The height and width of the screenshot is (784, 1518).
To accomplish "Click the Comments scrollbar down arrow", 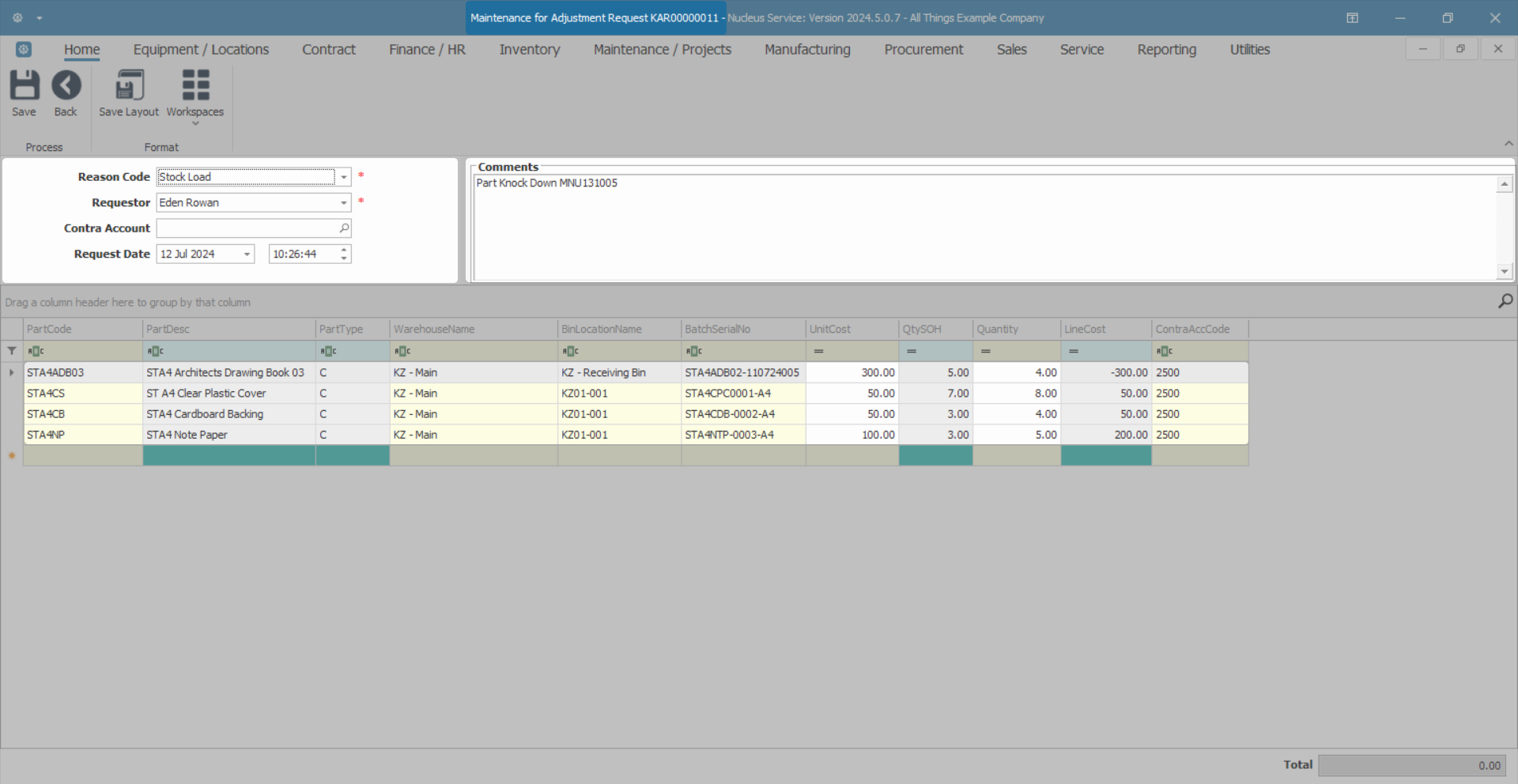I will [x=1505, y=271].
